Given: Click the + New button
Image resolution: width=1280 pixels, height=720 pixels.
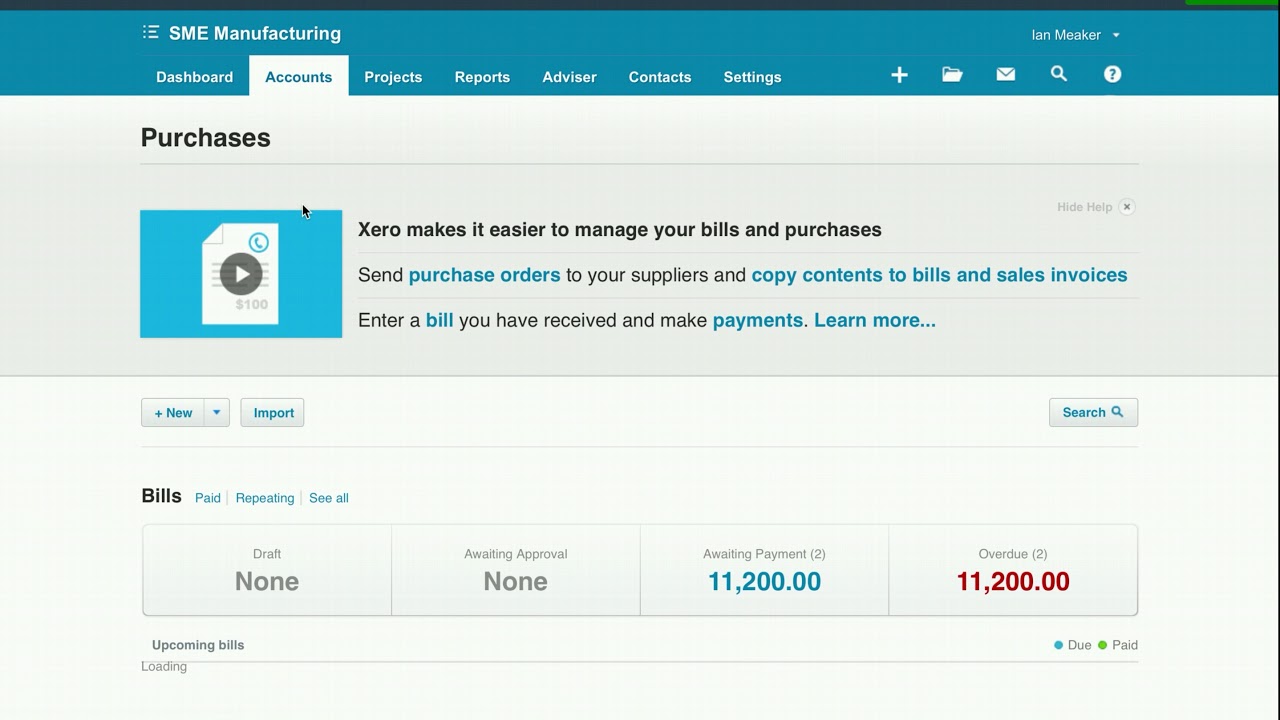Looking at the screenshot, I should click(173, 412).
